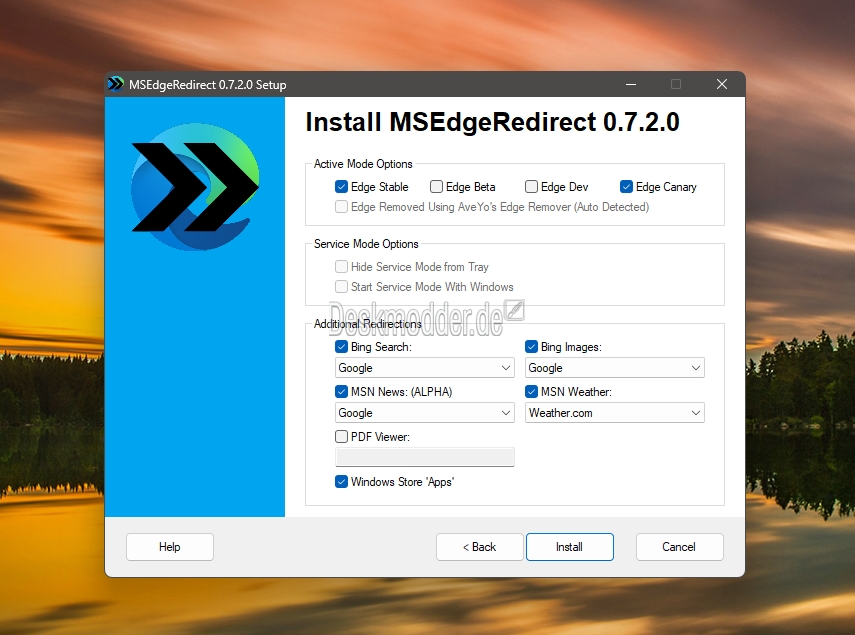Check Edge Removed Using AveYo's Edge Remover
Screen dimensions: 855x635
(x=341, y=207)
